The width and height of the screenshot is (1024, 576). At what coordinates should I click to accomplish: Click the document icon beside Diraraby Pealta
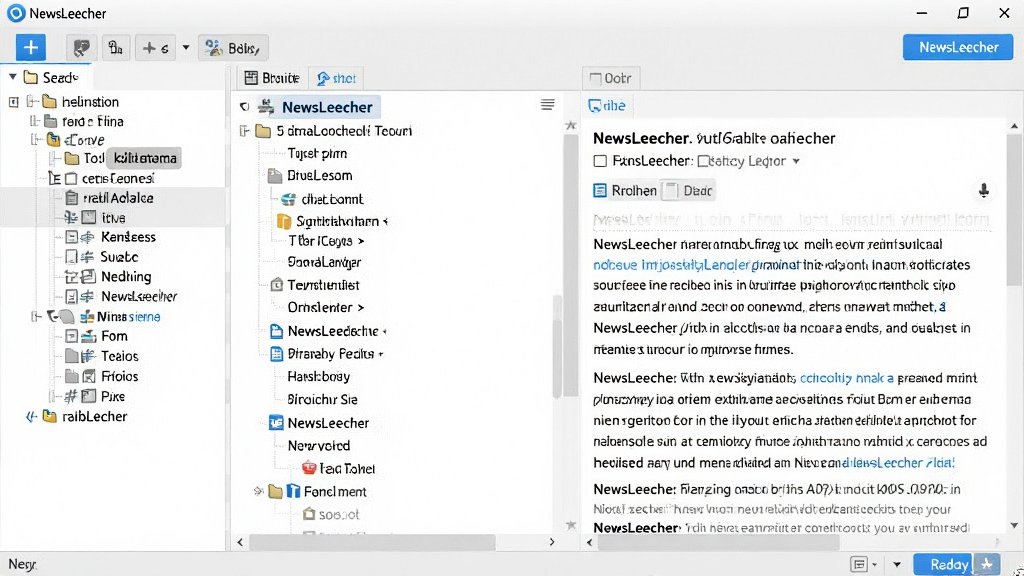(x=276, y=354)
